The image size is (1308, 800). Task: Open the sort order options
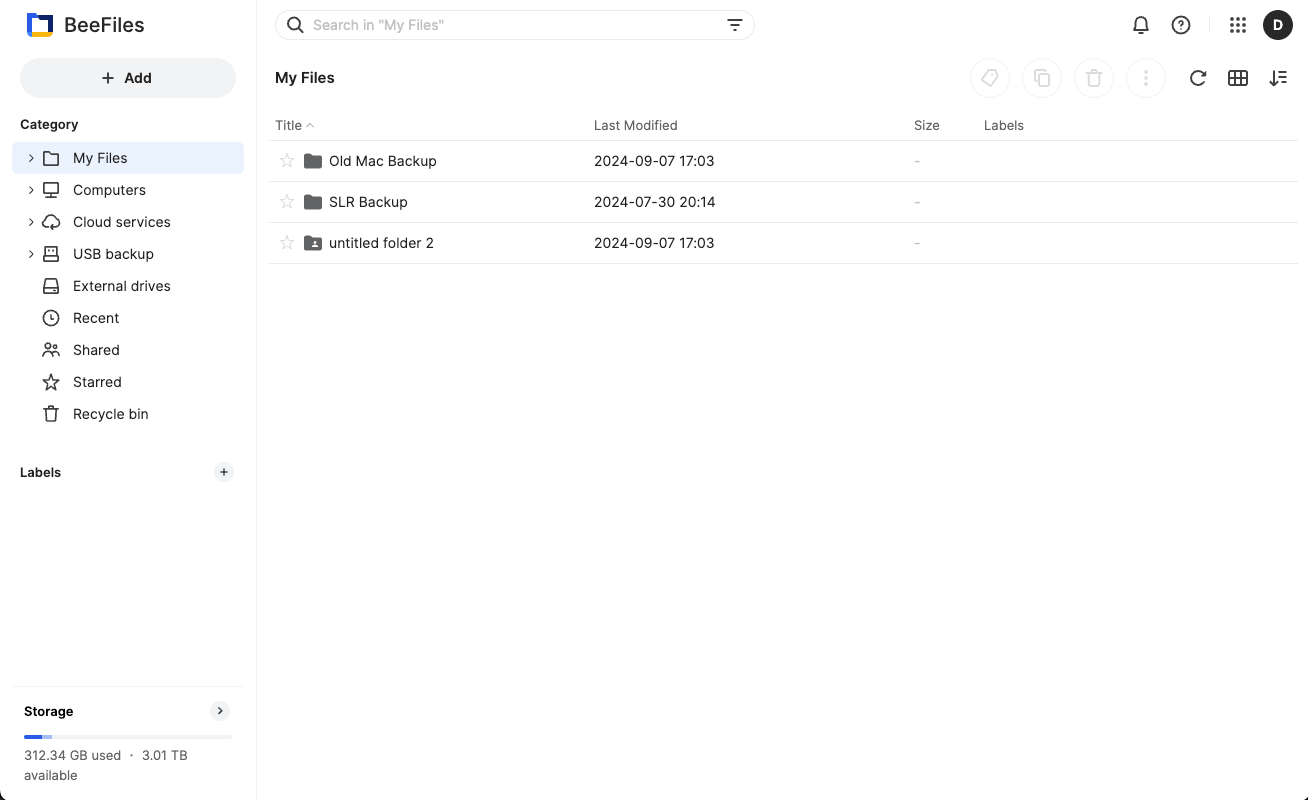click(x=1278, y=78)
